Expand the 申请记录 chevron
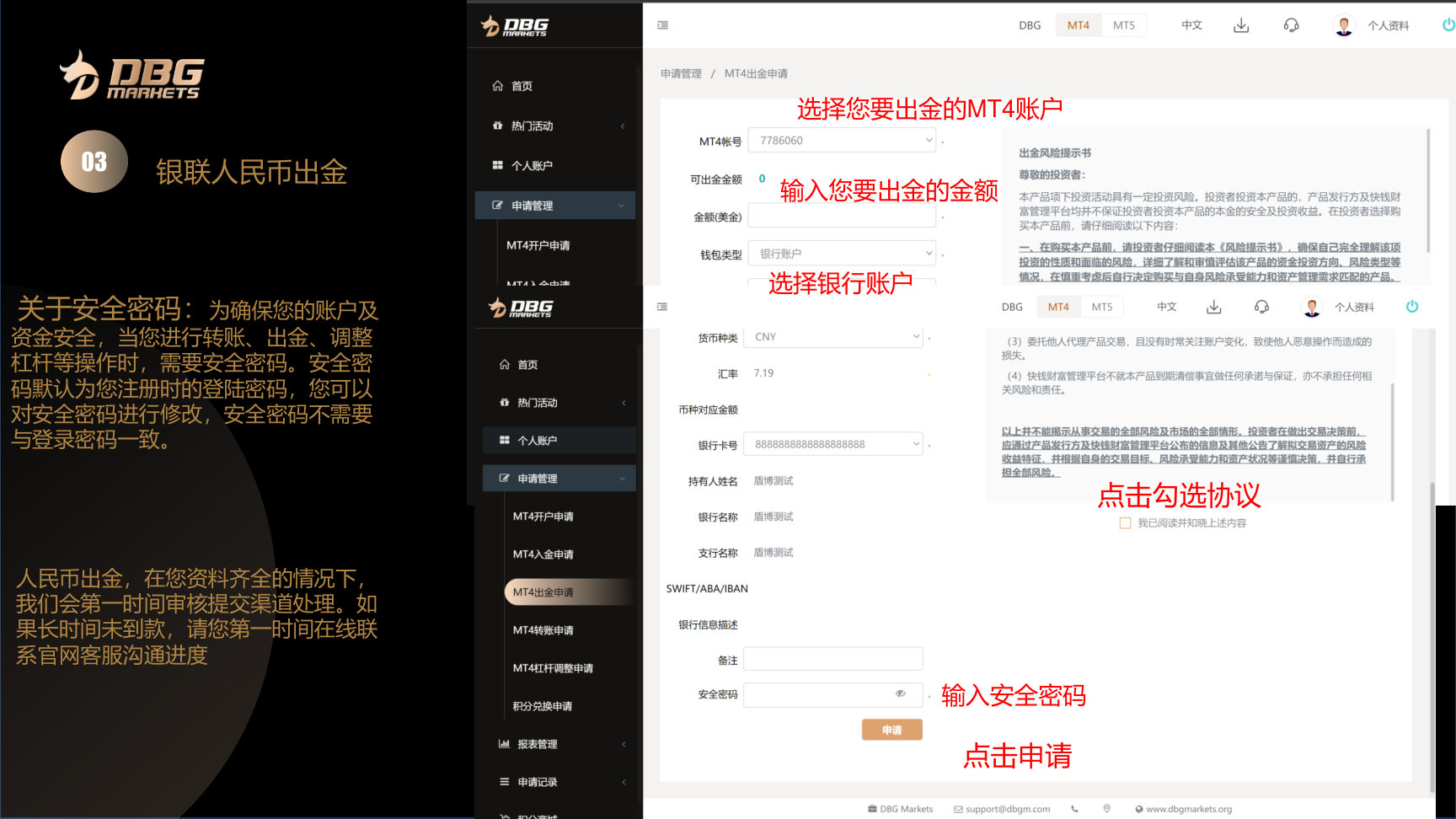Screen dimensions: 1456x819 (x=624, y=782)
